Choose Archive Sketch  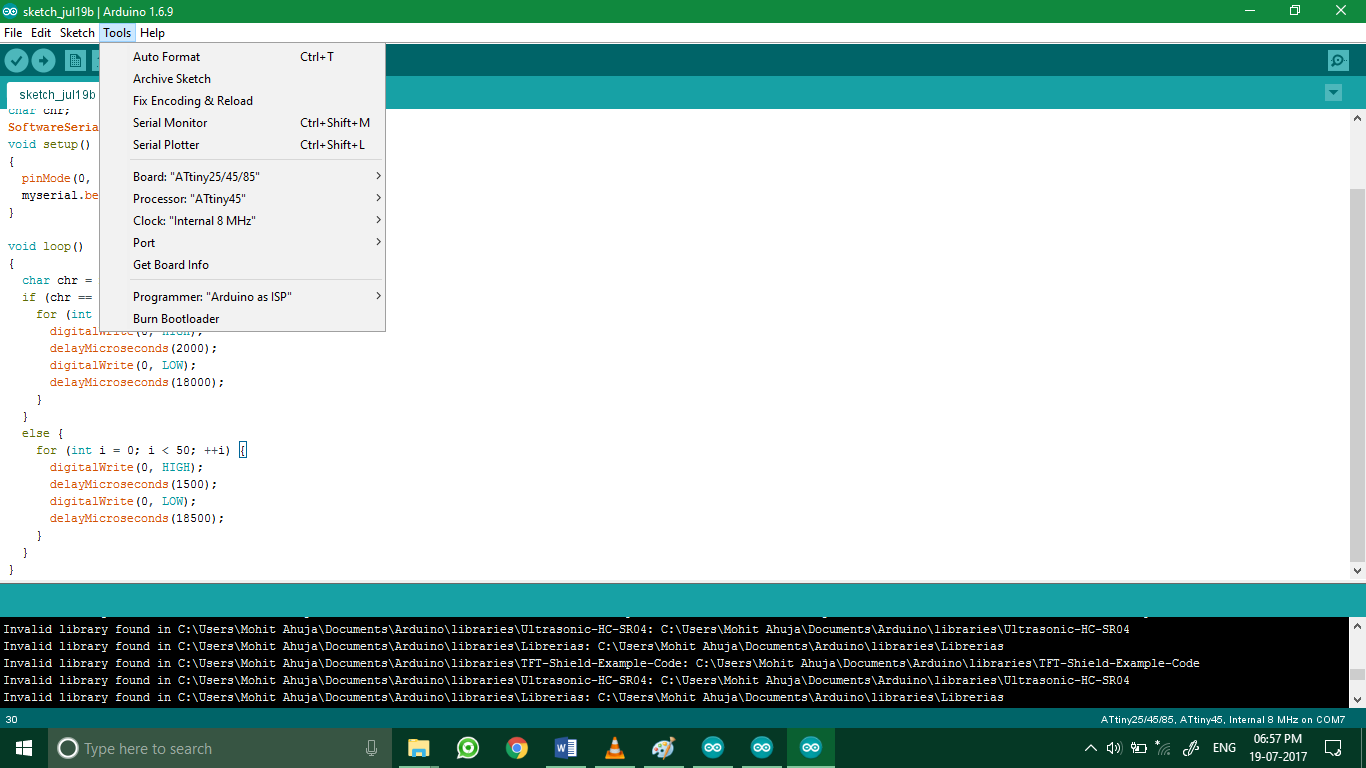pyautogui.click(x=242, y=79)
